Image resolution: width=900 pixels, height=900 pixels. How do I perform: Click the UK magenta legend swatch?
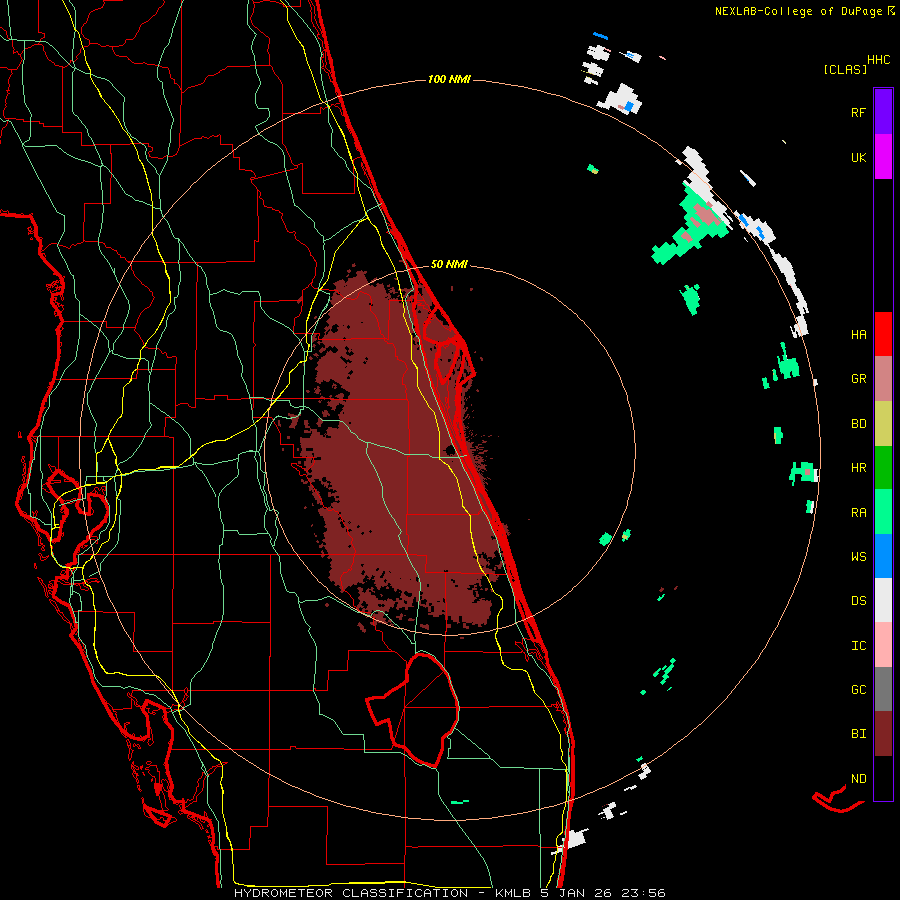[x=883, y=157]
